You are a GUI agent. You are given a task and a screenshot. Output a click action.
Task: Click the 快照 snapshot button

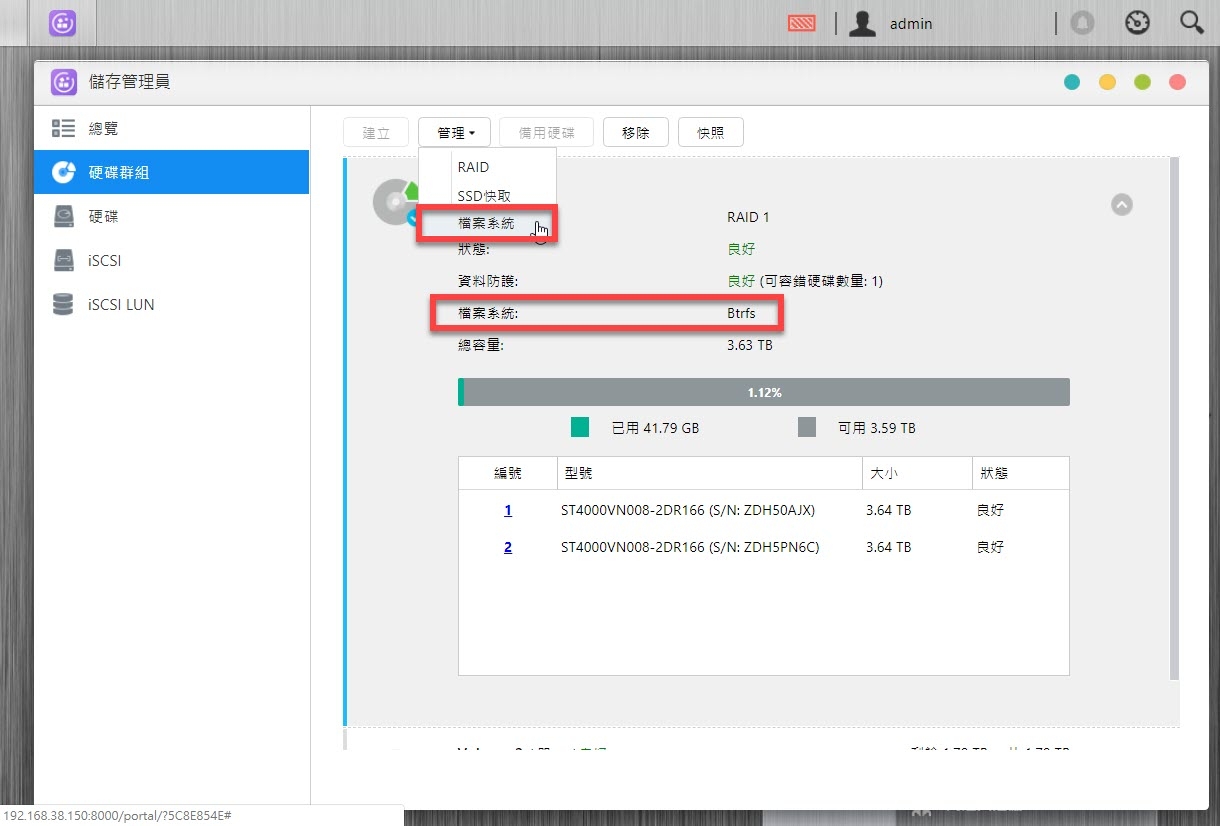(x=711, y=133)
